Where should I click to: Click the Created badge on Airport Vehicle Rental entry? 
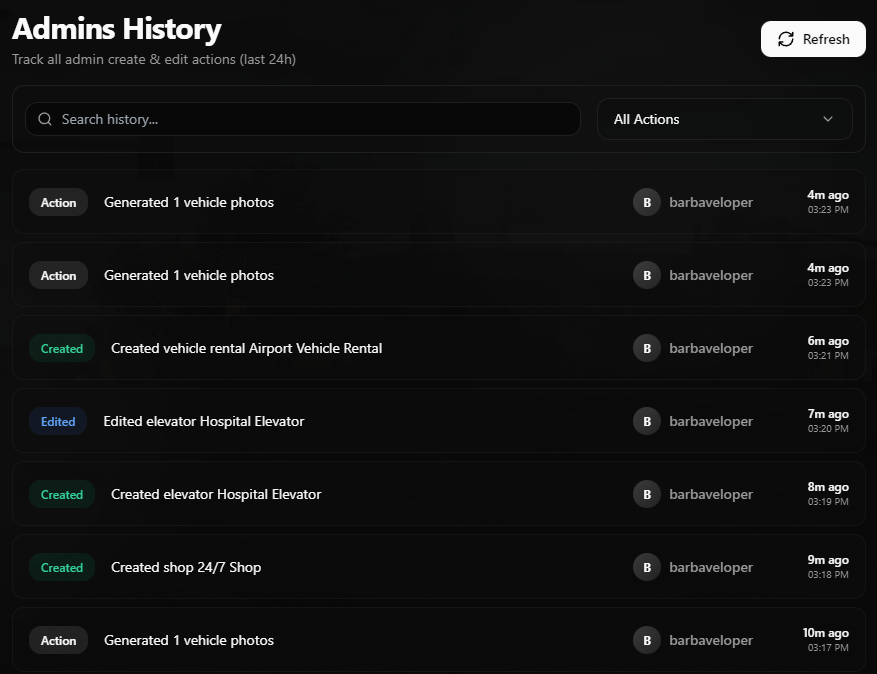62,348
